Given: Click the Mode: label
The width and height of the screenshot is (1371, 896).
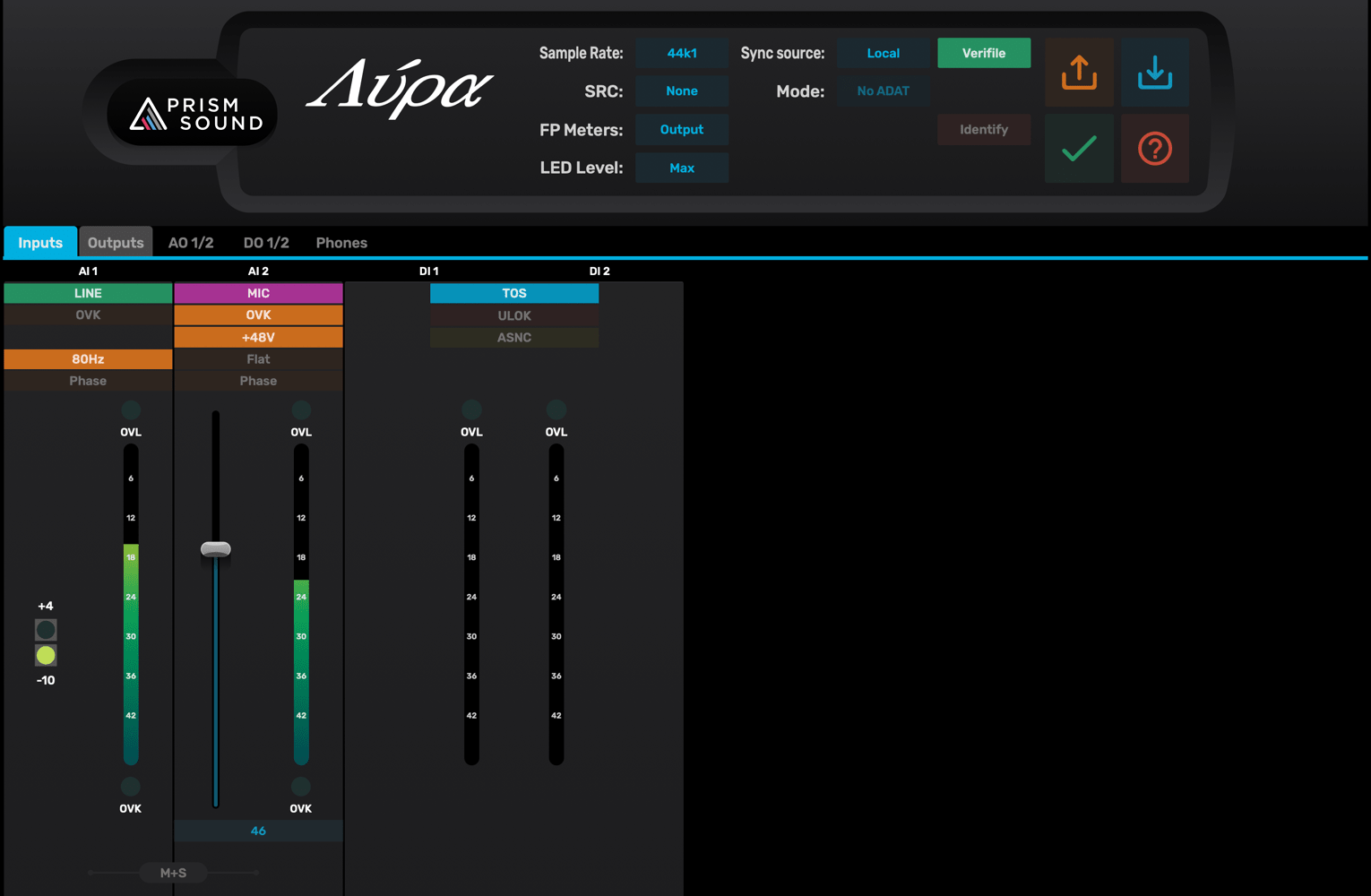Looking at the screenshot, I should (800, 91).
